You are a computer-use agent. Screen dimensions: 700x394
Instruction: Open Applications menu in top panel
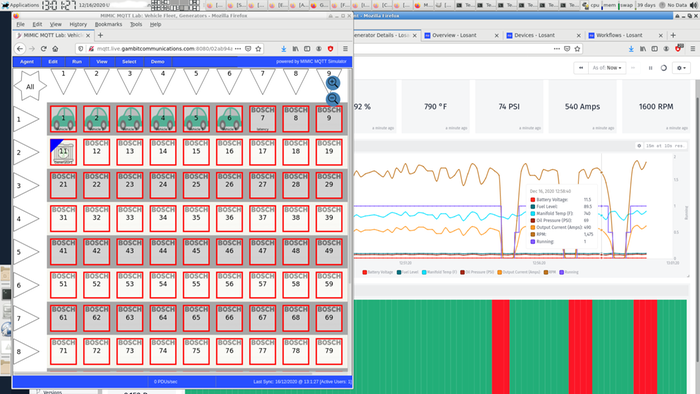[21, 5]
